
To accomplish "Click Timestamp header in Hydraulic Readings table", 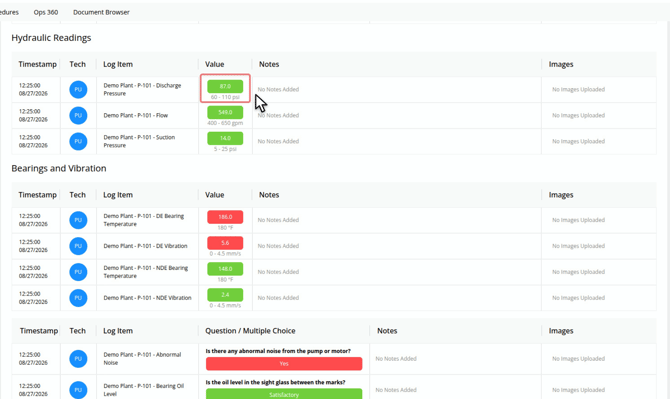I will pyautogui.click(x=37, y=64).
